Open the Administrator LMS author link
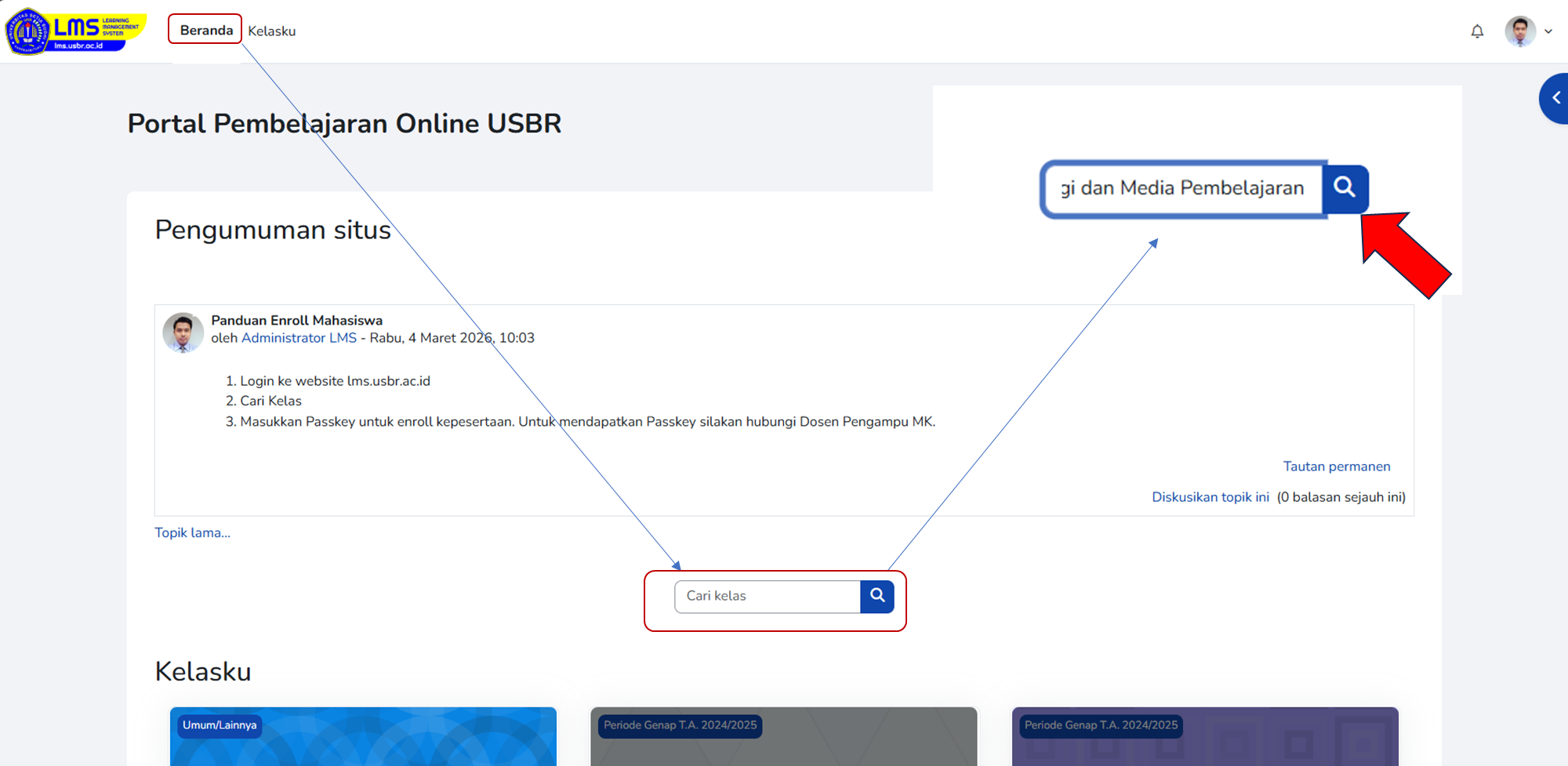Screen dimensions: 1568x766 click(299, 338)
